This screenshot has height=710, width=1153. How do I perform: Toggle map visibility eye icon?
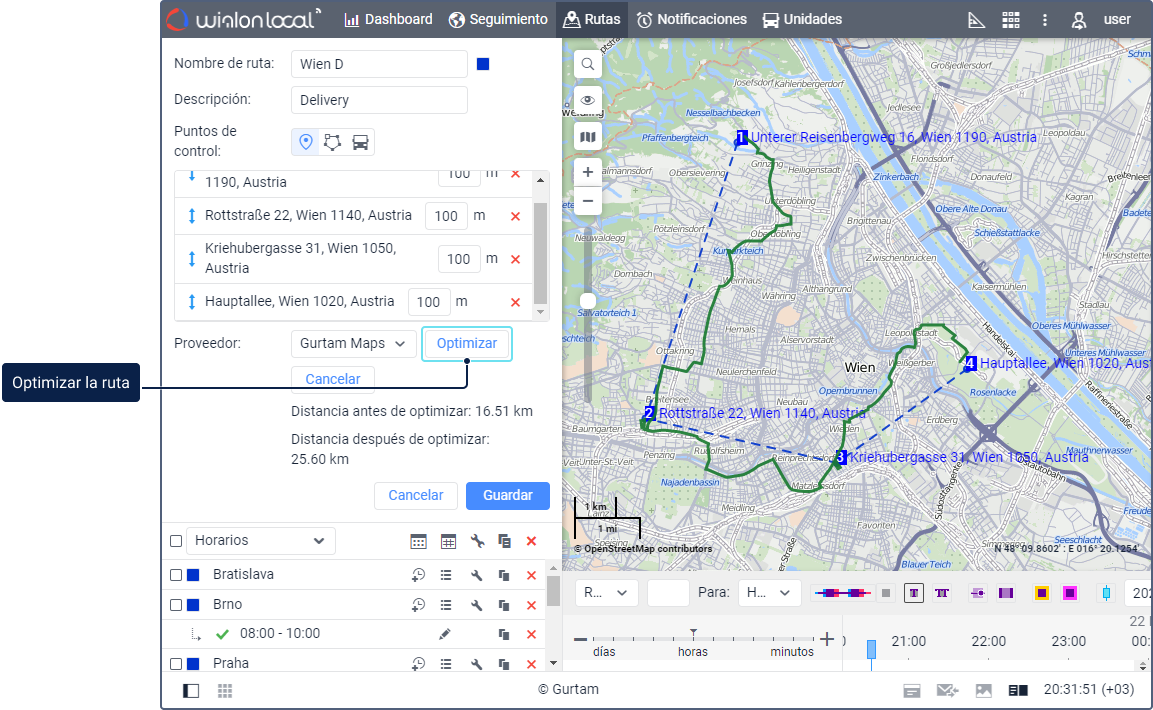(588, 100)
